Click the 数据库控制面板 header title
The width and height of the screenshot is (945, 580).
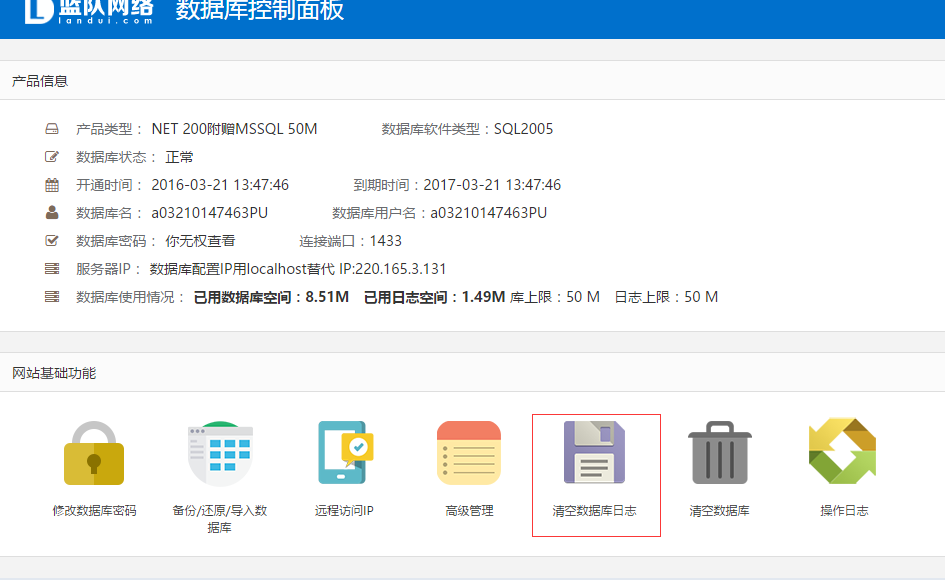(x=260, y=11)
